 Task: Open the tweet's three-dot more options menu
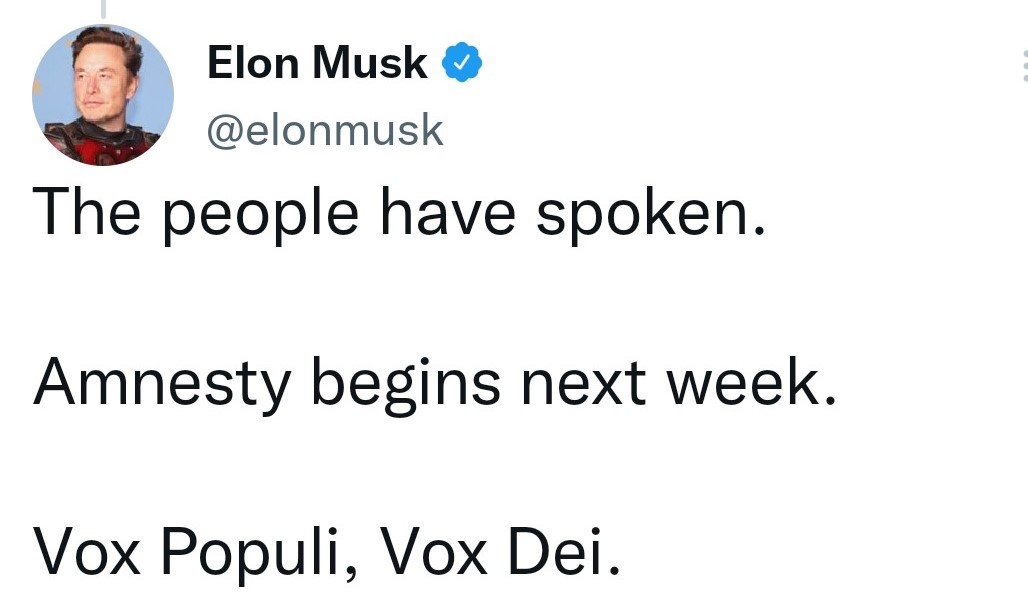(x=1024, y=66)
